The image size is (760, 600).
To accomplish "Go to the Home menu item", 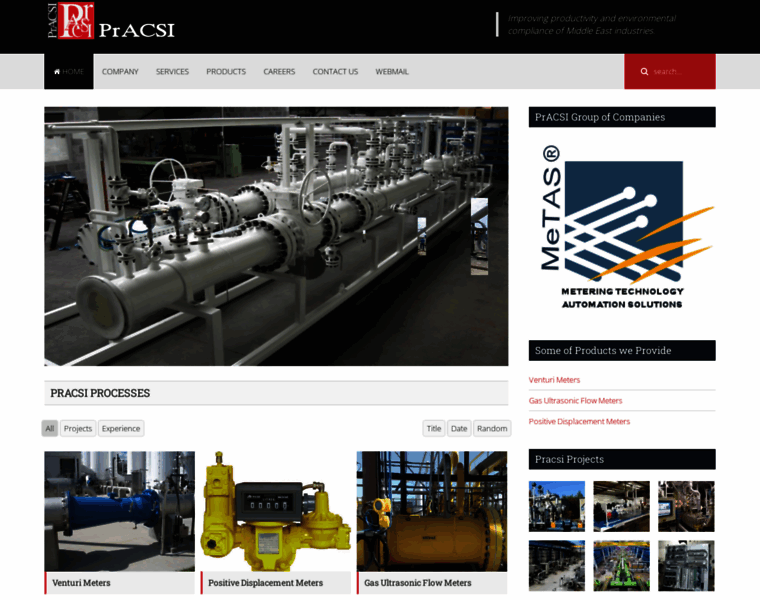I will coord(69,72).
